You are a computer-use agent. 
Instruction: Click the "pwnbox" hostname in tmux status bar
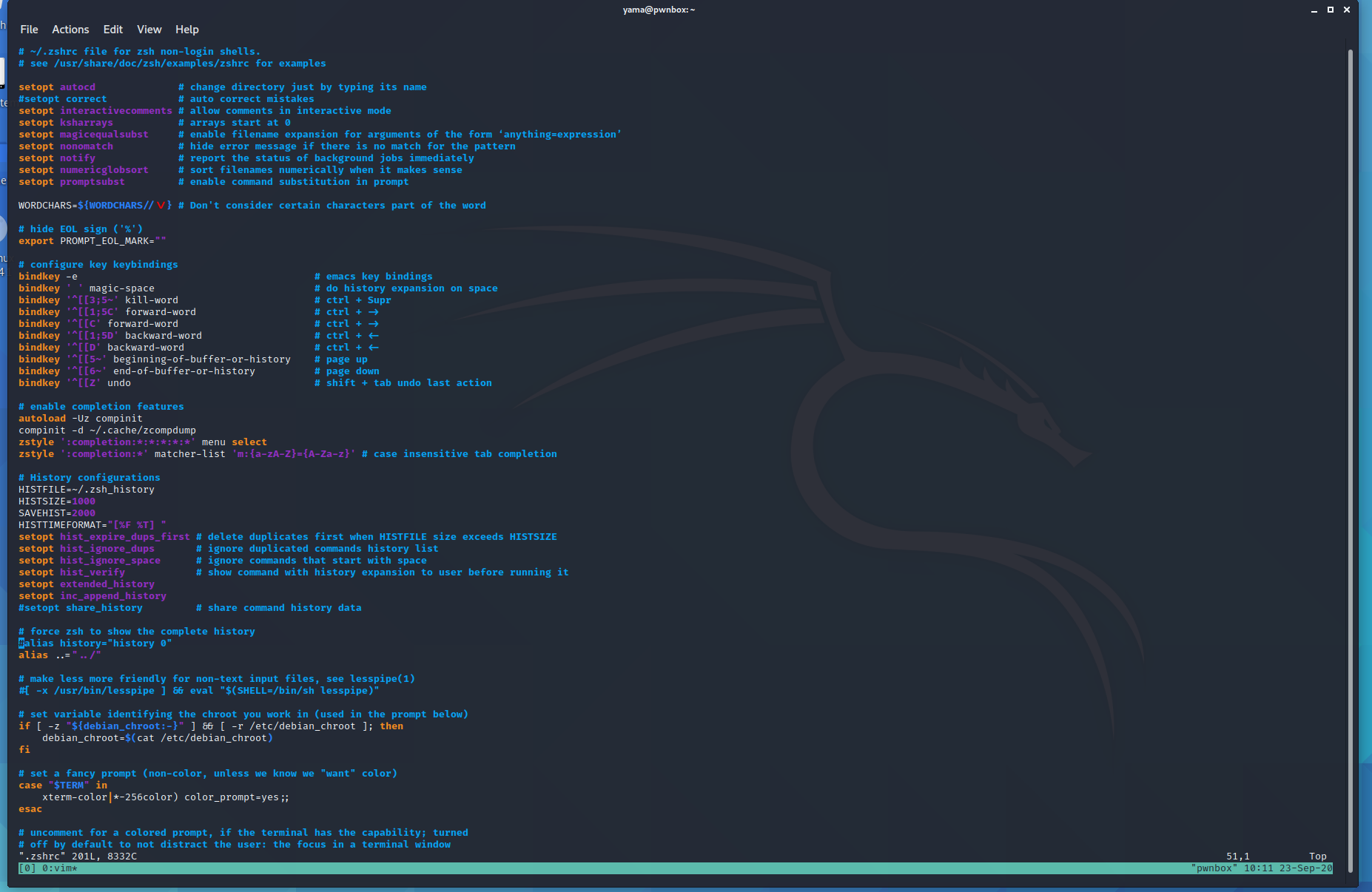(1214, 868)
